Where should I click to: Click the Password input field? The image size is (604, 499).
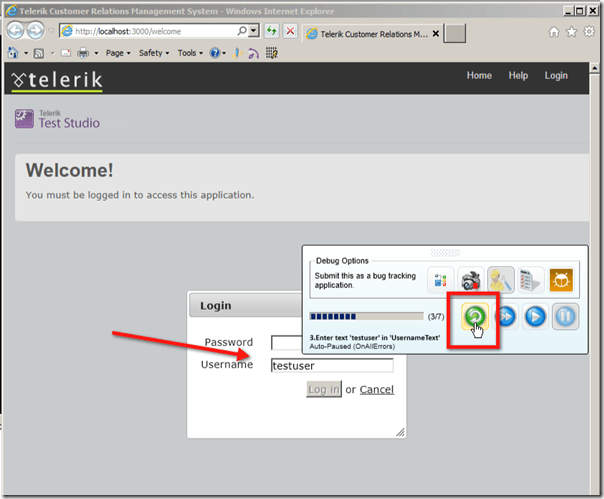287,343
